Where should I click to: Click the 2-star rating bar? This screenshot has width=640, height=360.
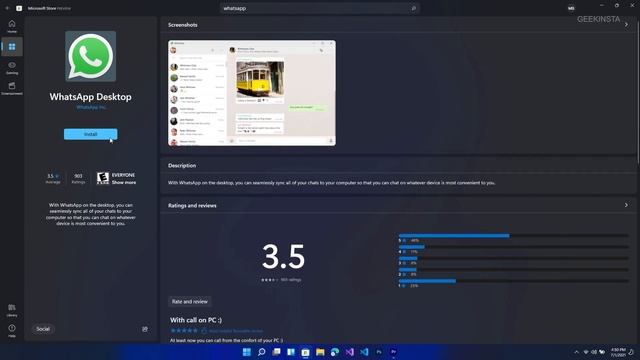pos(513,270)
